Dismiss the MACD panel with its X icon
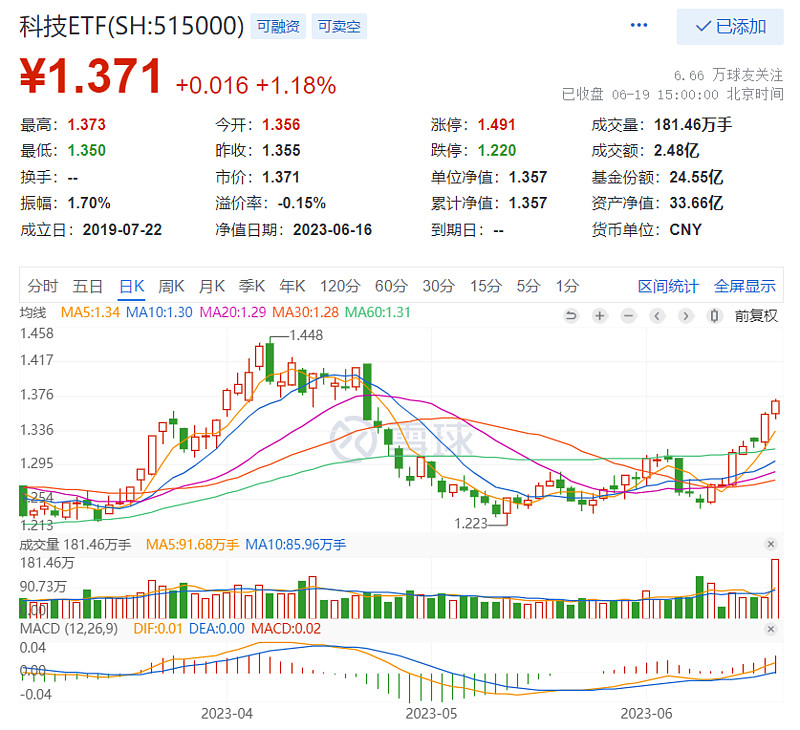 coord(770,628)
